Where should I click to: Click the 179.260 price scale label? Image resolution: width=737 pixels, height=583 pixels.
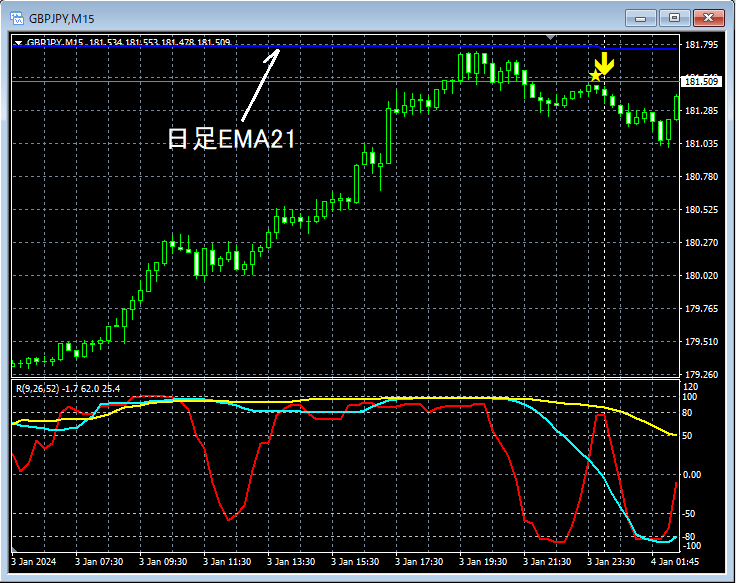(701, 374)
